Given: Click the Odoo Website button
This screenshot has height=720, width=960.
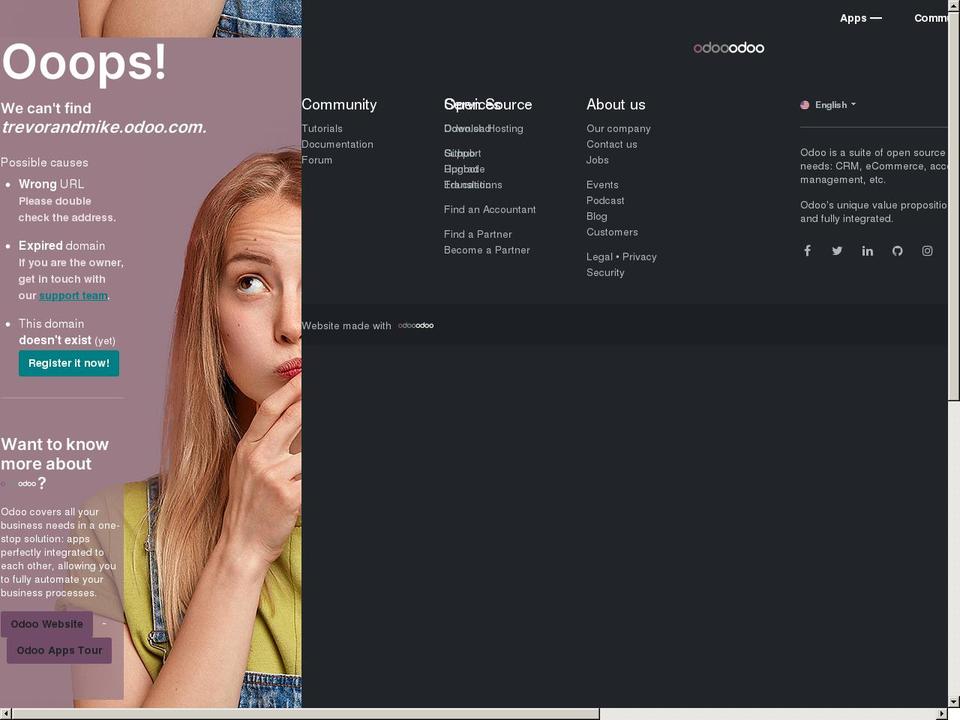Looking at the screenshot, I should click(47, 624).
